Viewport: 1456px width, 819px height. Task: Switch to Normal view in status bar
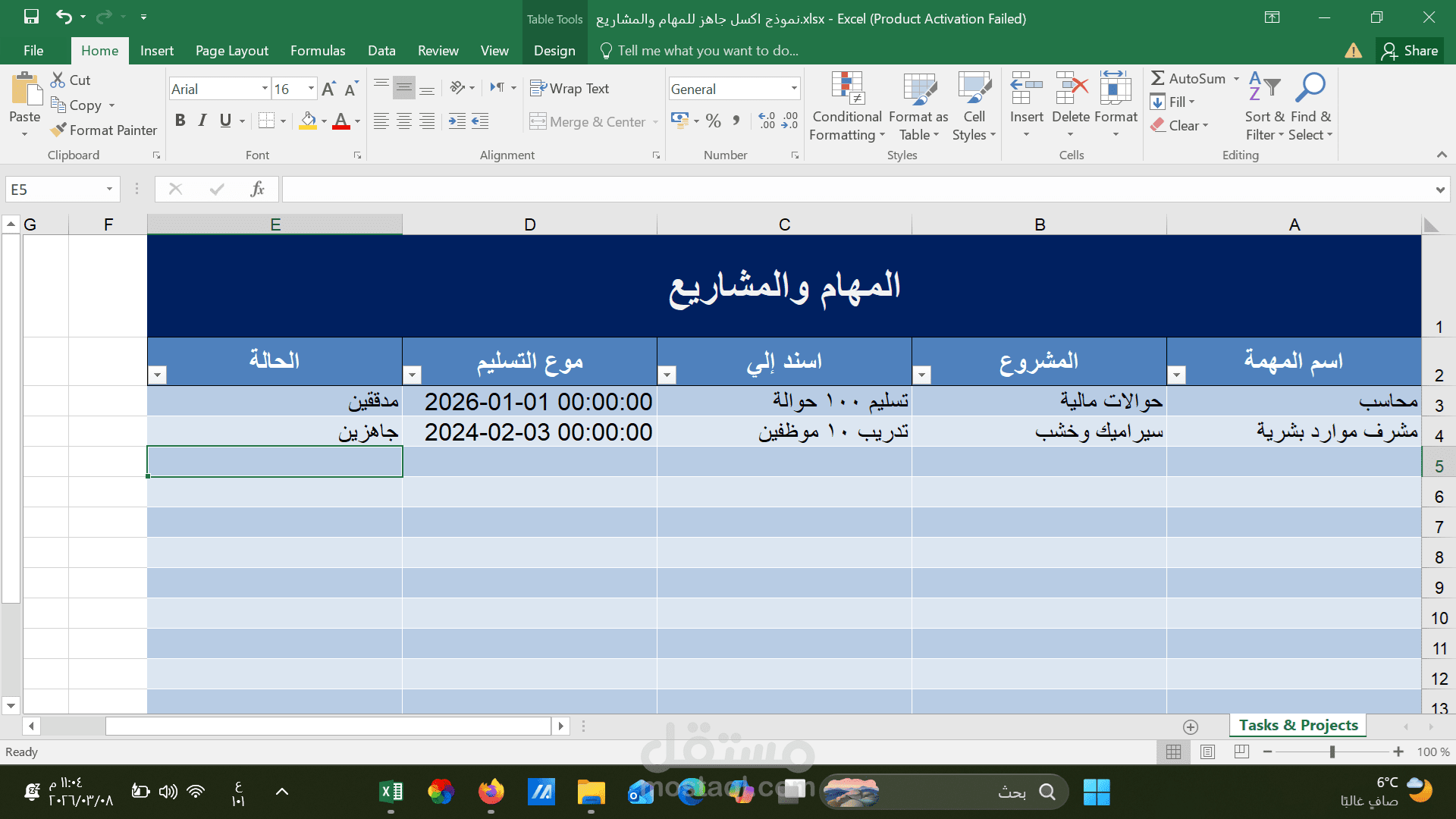(1173, 752)
